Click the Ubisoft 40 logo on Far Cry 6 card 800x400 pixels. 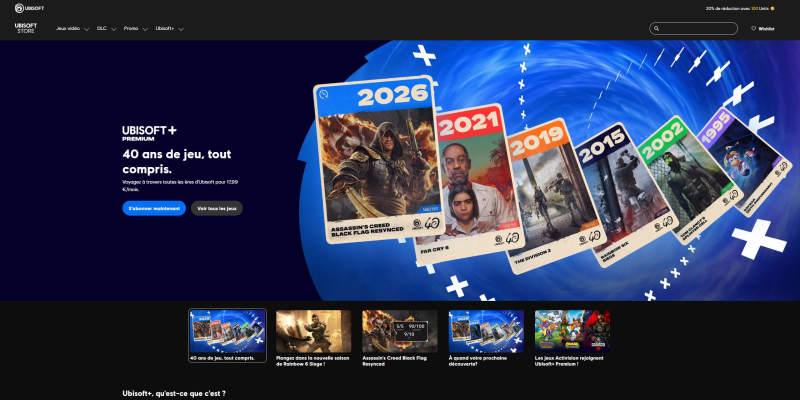(506, 240)
